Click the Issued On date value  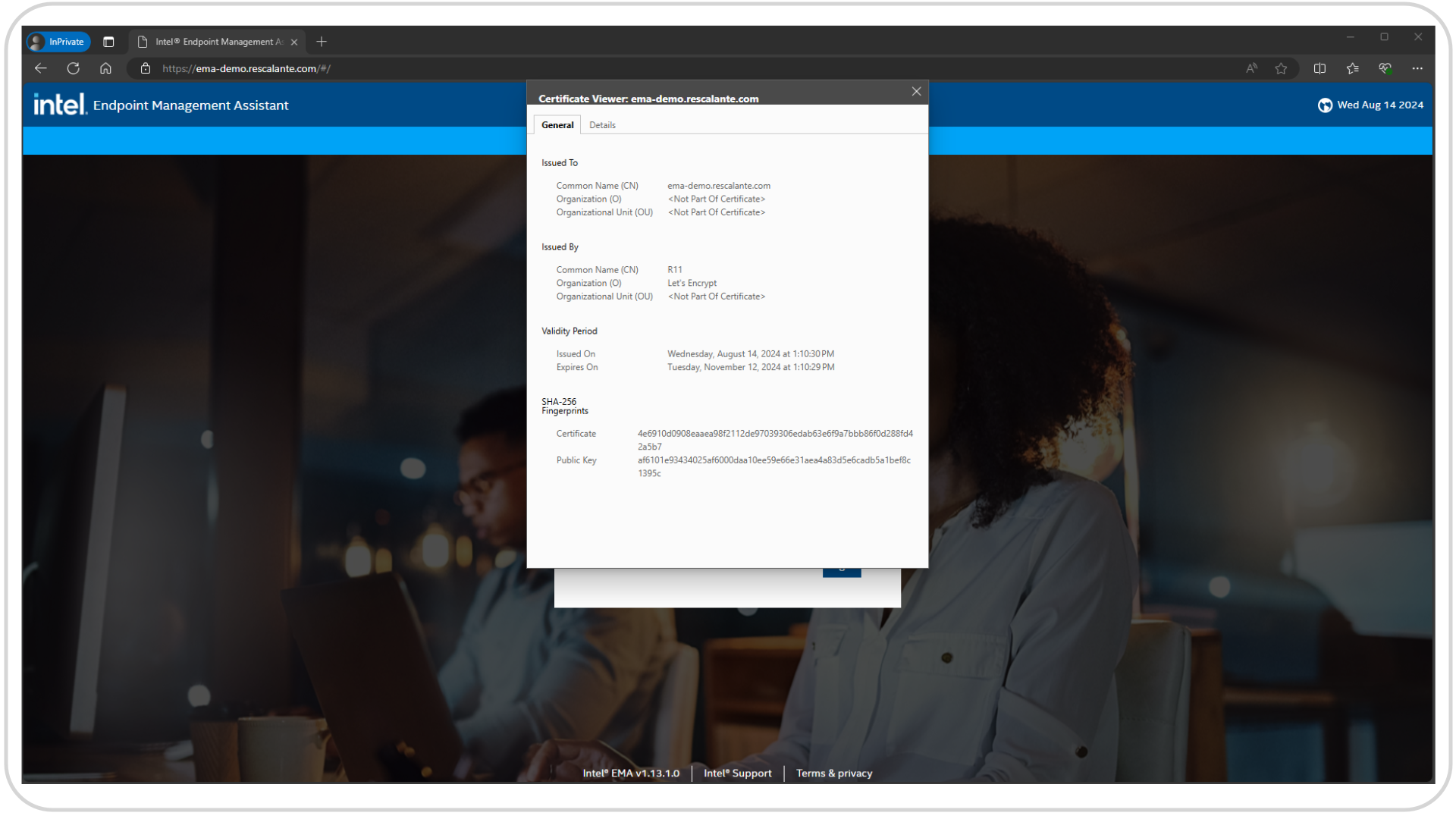click(751, 354)
